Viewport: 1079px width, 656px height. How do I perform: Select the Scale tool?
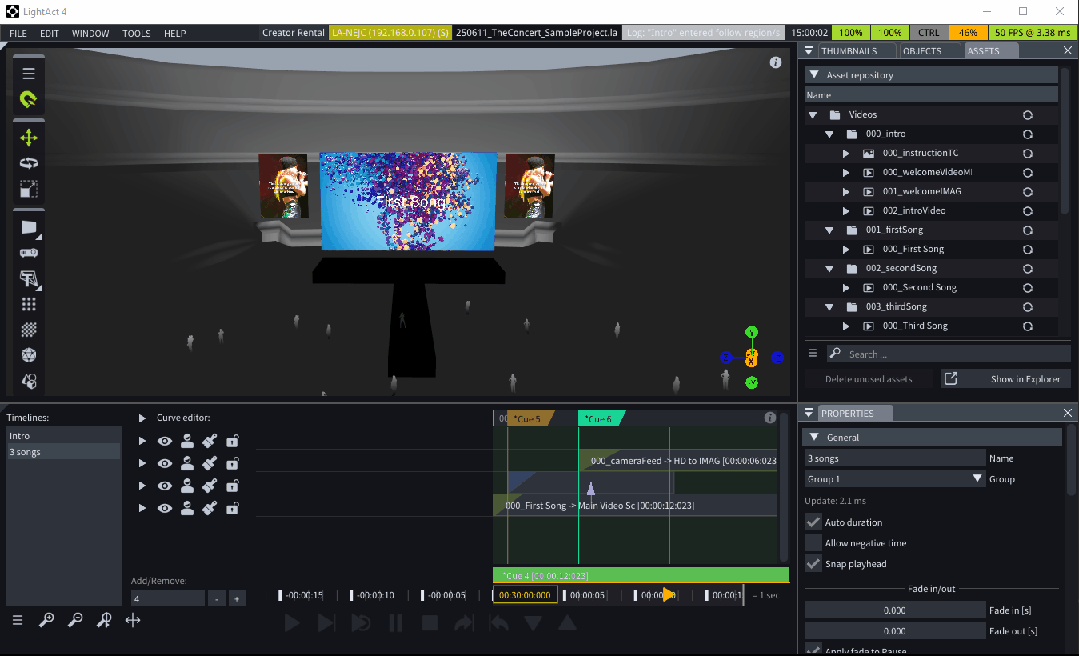[x=28, y=189]
